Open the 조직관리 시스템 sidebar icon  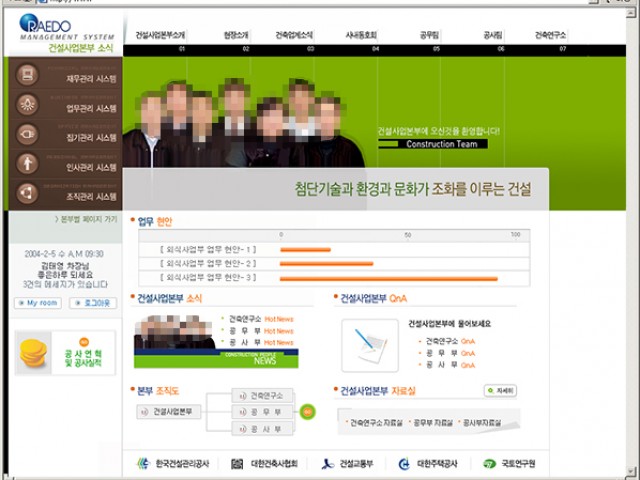(x=27, y=195)
